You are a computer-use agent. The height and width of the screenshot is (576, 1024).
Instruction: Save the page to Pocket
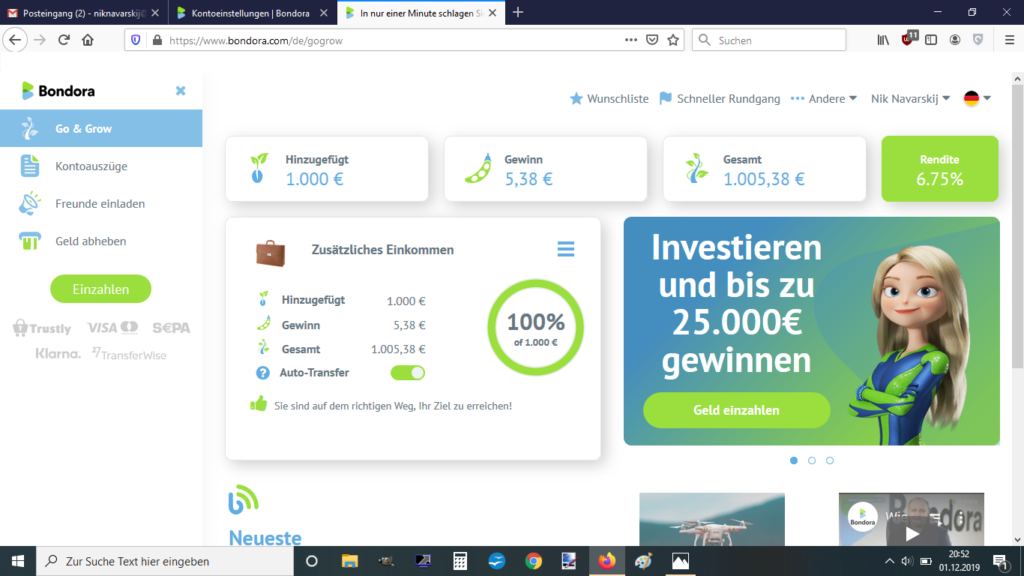point(652,40)
